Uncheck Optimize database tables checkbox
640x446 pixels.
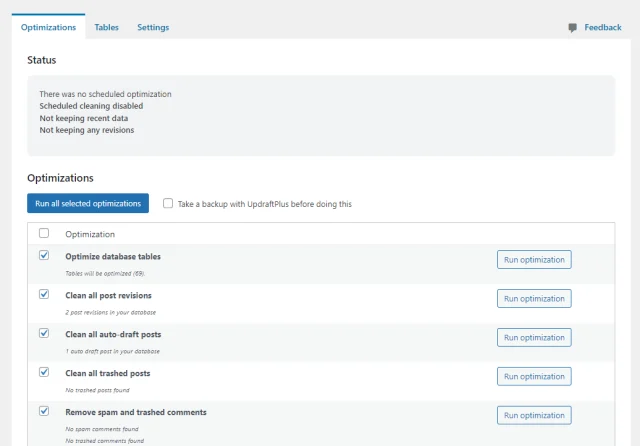tap(44, 256)
